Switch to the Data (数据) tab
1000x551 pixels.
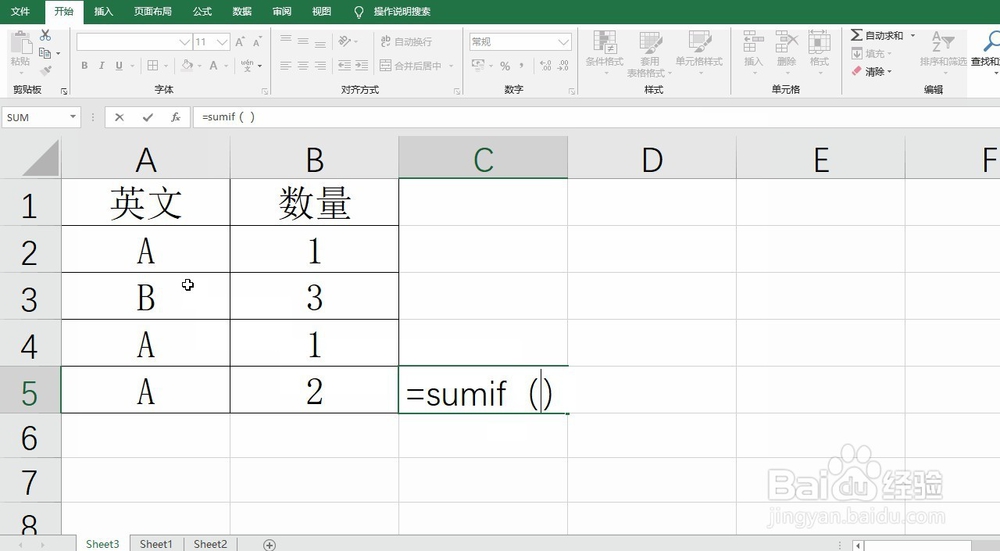[x=242, y=11]
